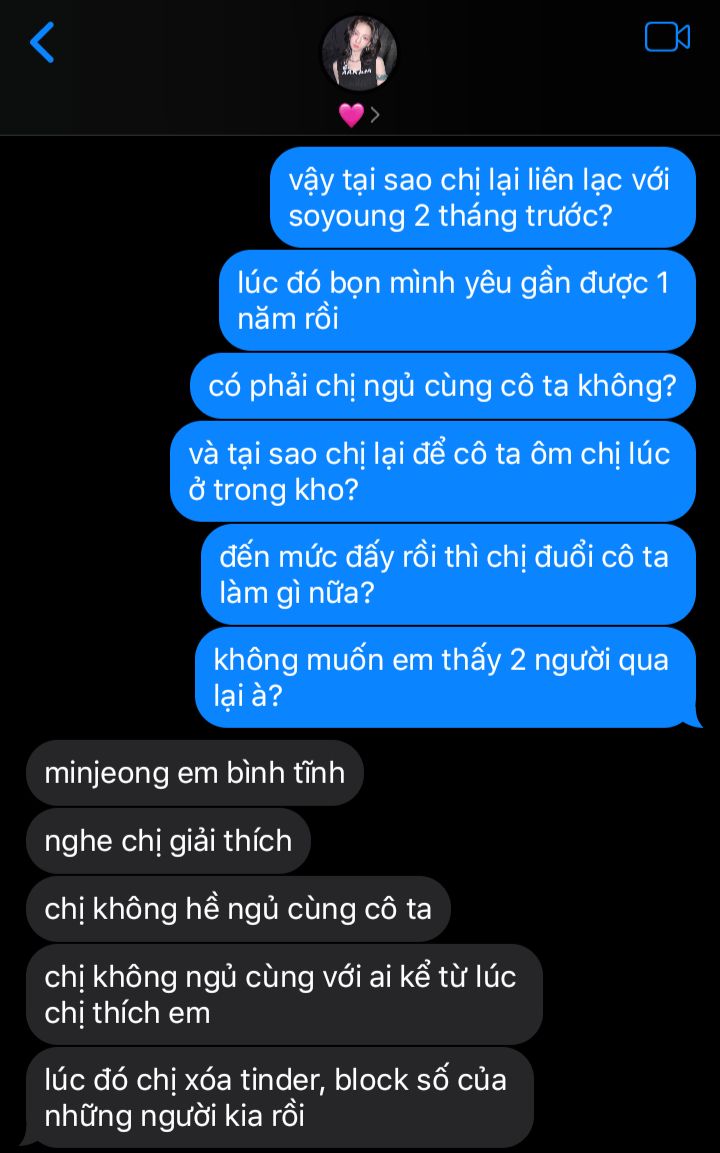
Task: Expand contact details chevron beside heart
Action: click(375, 115)
